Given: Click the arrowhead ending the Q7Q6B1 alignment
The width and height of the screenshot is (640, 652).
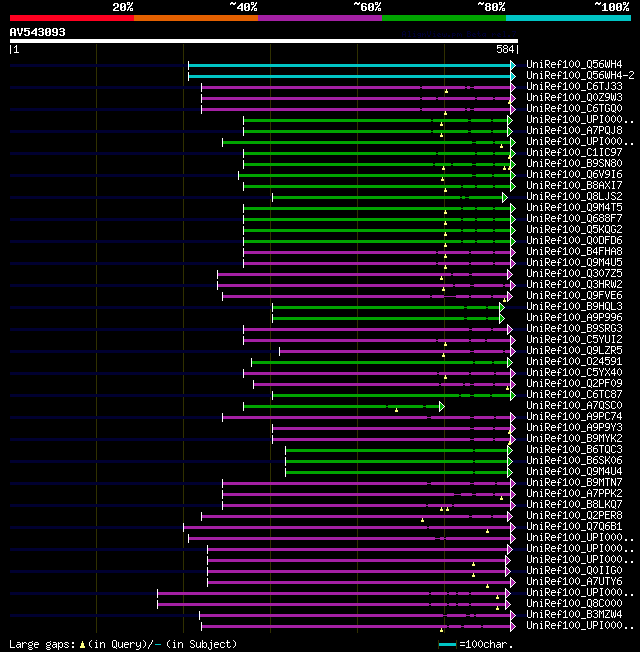Looking at the screenshot, I should (x=513, y=527).
